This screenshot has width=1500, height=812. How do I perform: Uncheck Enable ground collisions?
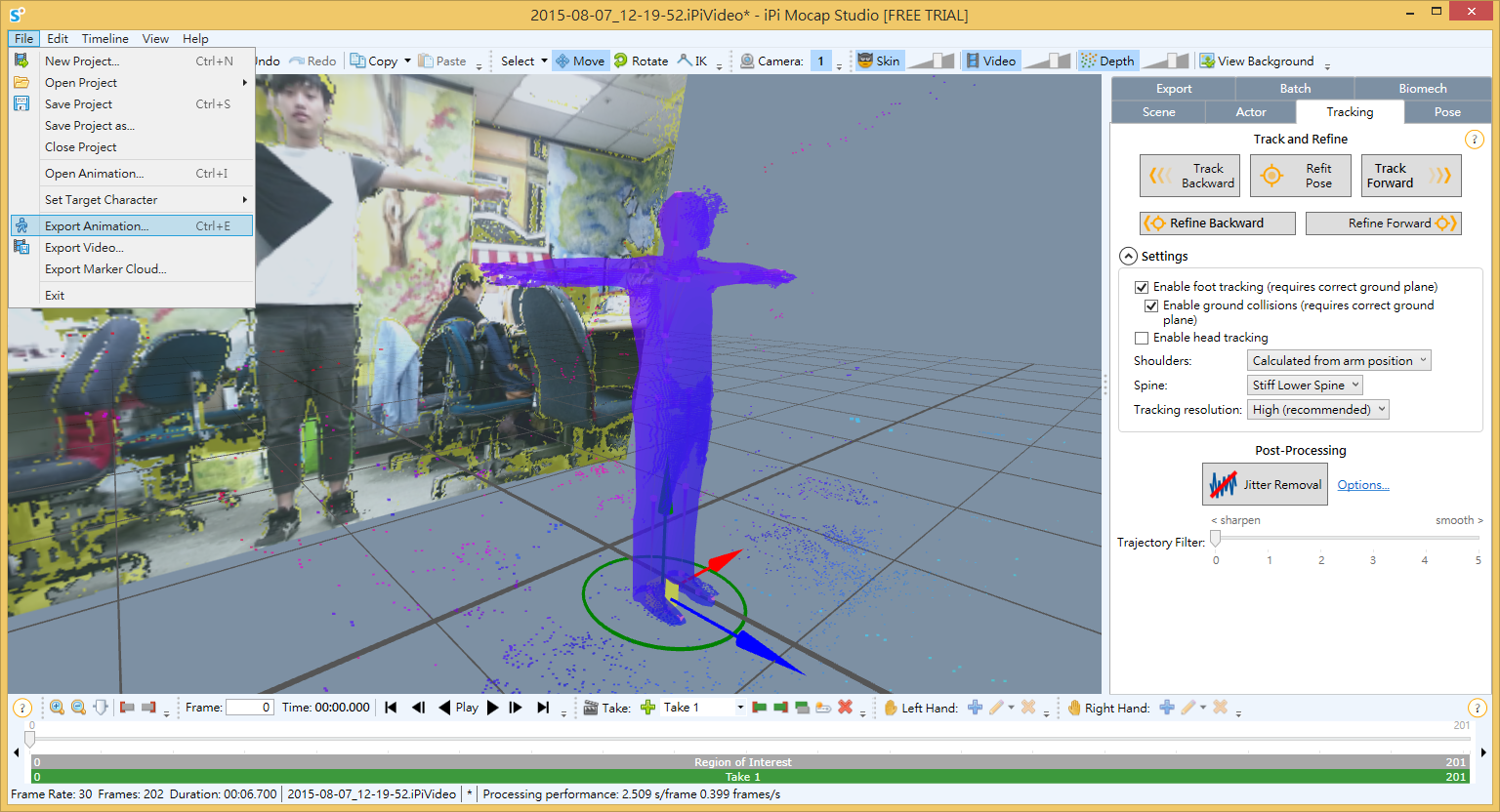coord(1151,305)
